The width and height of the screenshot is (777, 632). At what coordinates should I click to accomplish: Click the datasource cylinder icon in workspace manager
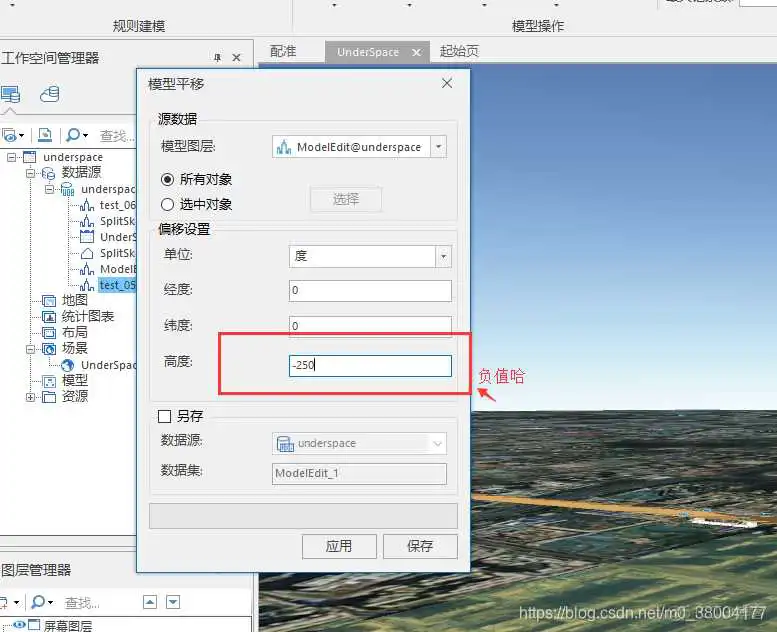(50, 94)
